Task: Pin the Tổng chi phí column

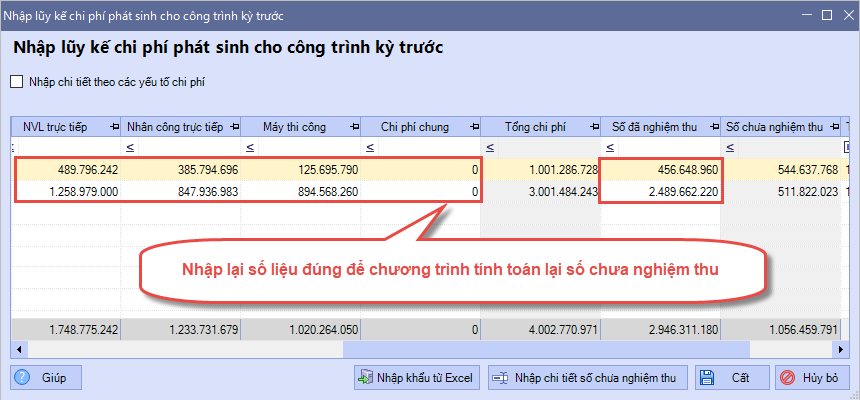Action: click(x=593, y=127)
